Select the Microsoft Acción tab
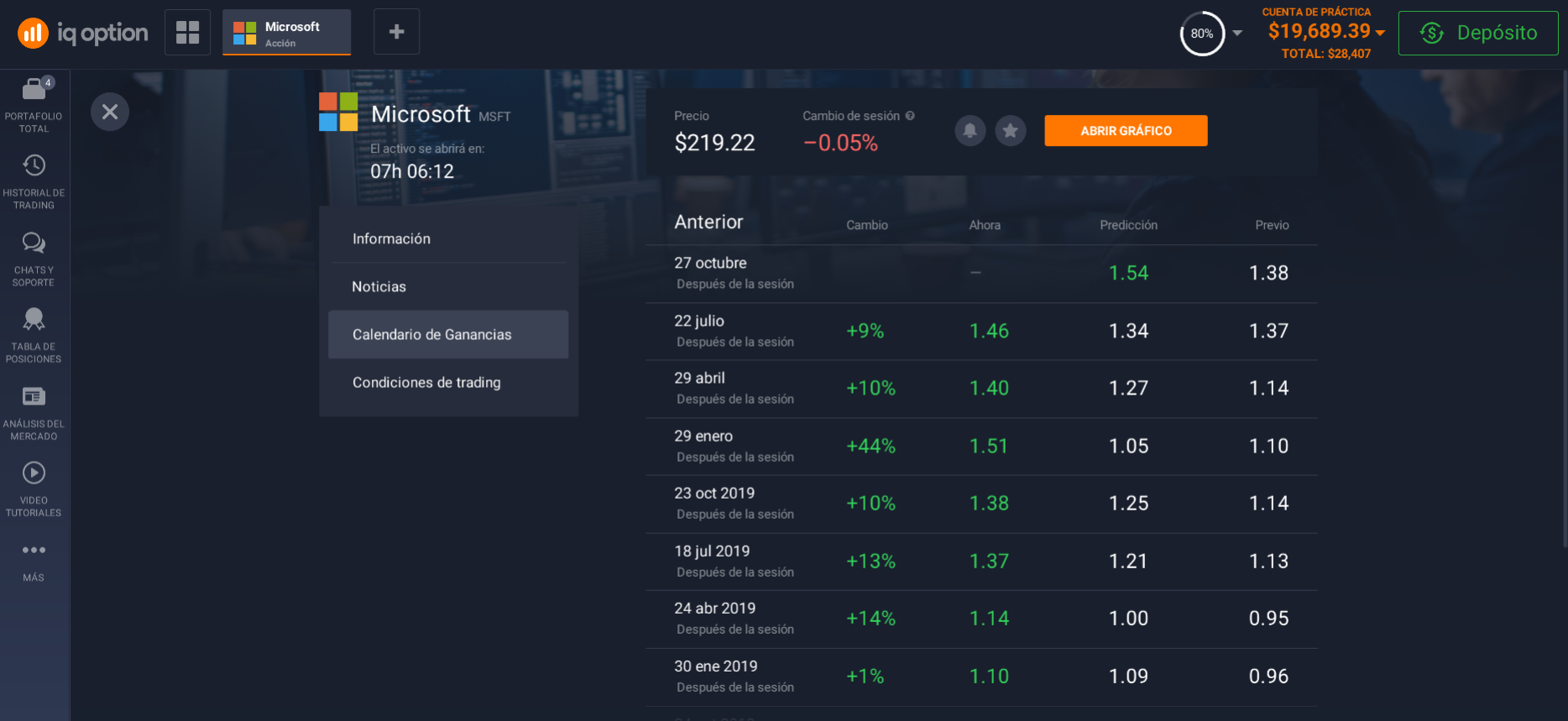The width and height of the screenshot is (1568, 721). tap(286, 33)
